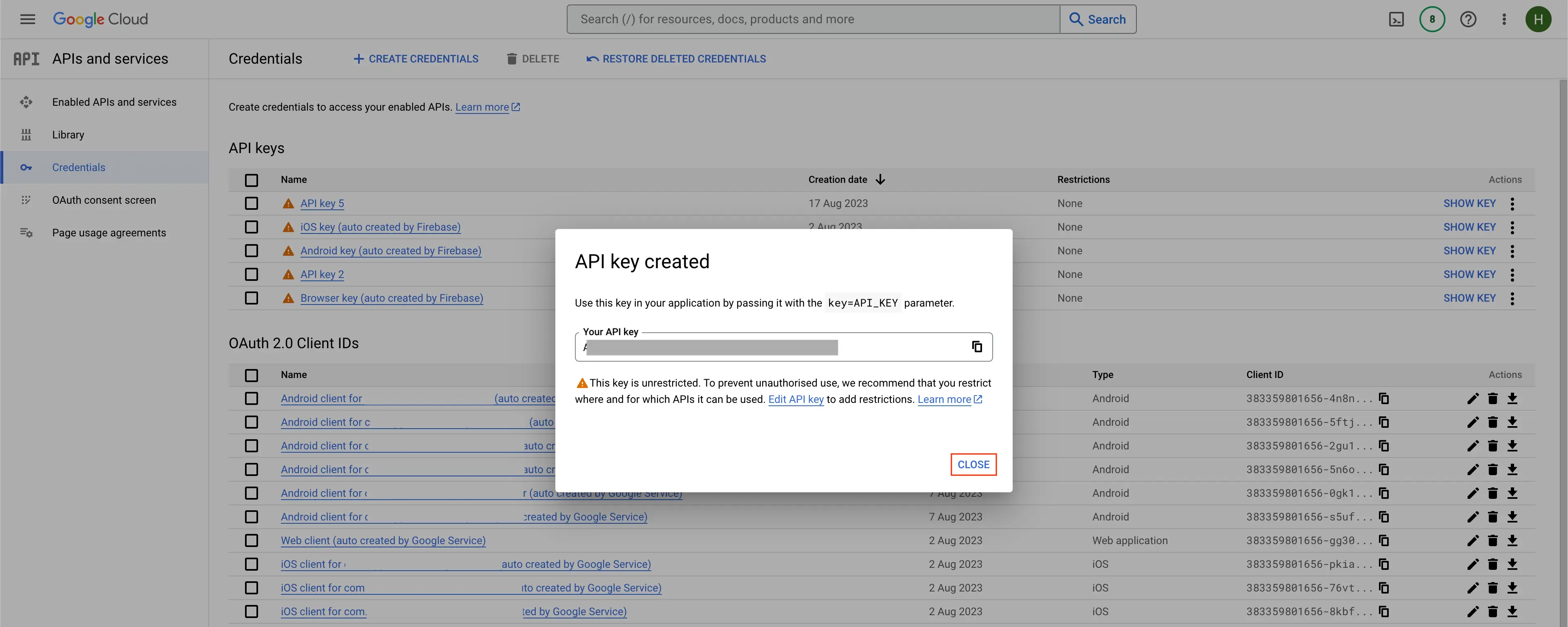
Task: Select Credentials in sidebar
Action: [105, 167]
